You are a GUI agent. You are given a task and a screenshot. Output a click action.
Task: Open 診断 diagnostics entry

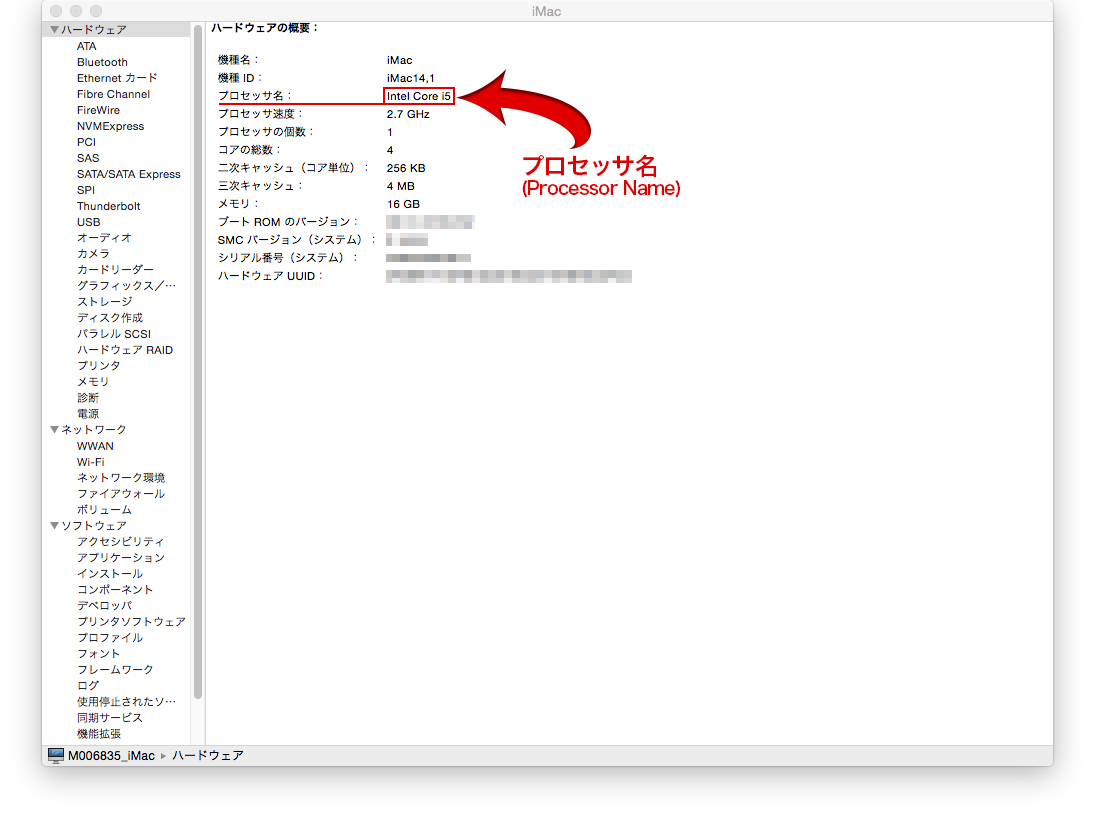(x=88, y=397)
